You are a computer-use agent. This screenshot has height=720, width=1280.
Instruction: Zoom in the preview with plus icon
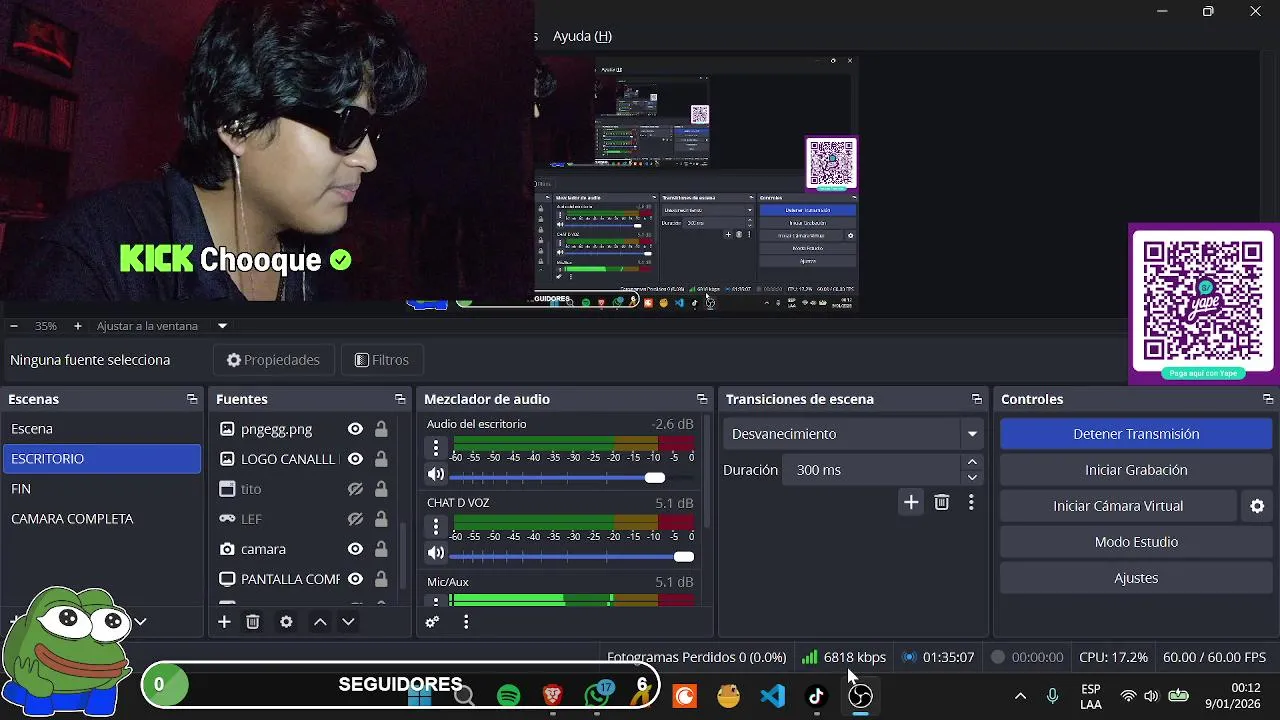pos(77,326)
